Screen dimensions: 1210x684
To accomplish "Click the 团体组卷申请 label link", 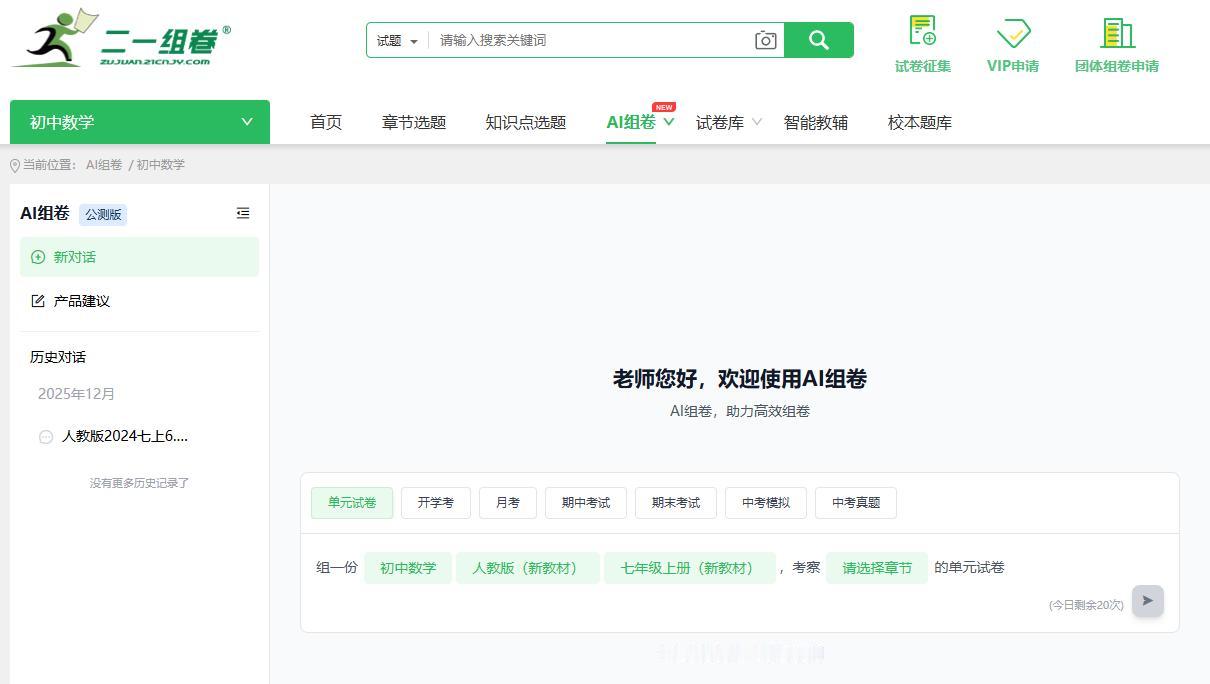I will click(1117, 66).
